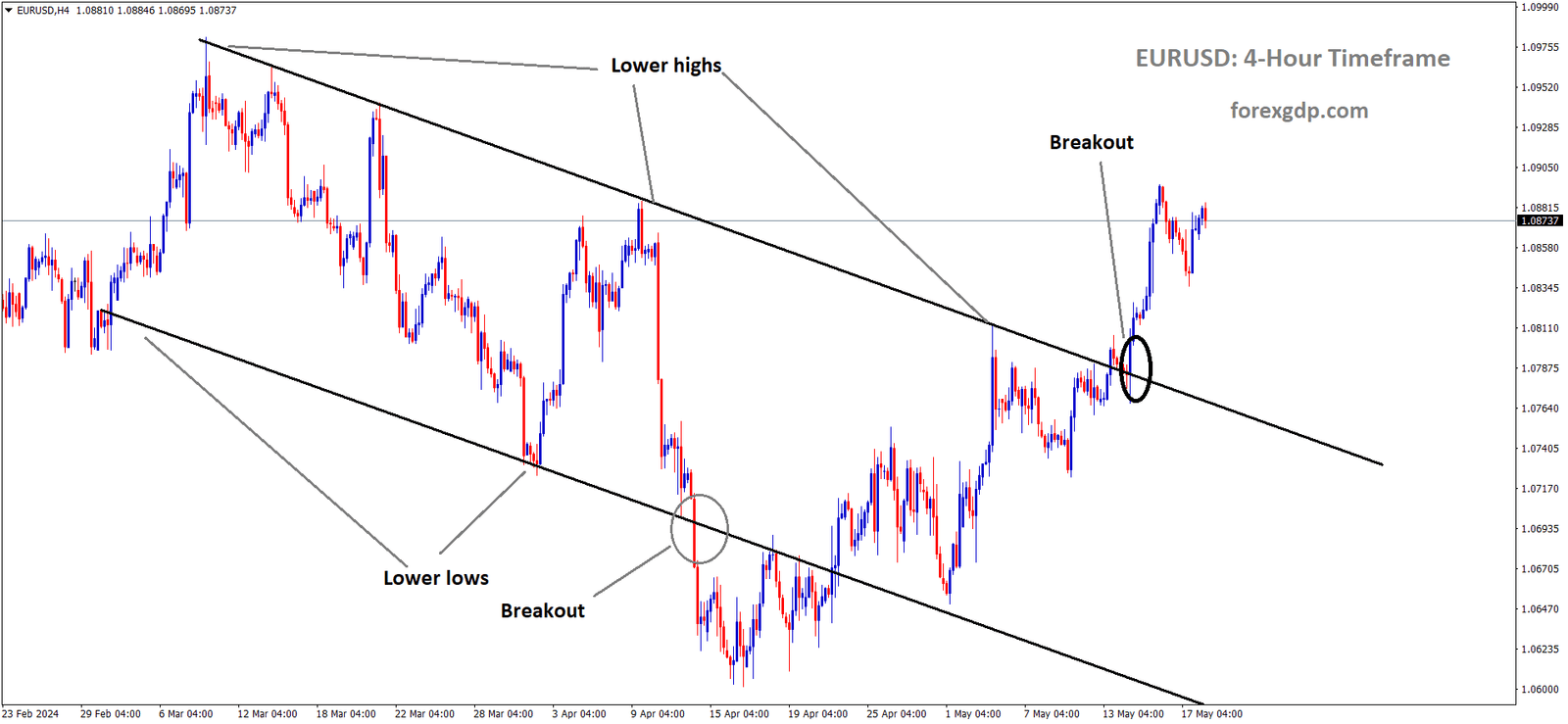Screen dimensions: 1568x724
Task: Click the '3 Apr 04:00' time axis label
Action: point(579,714)
